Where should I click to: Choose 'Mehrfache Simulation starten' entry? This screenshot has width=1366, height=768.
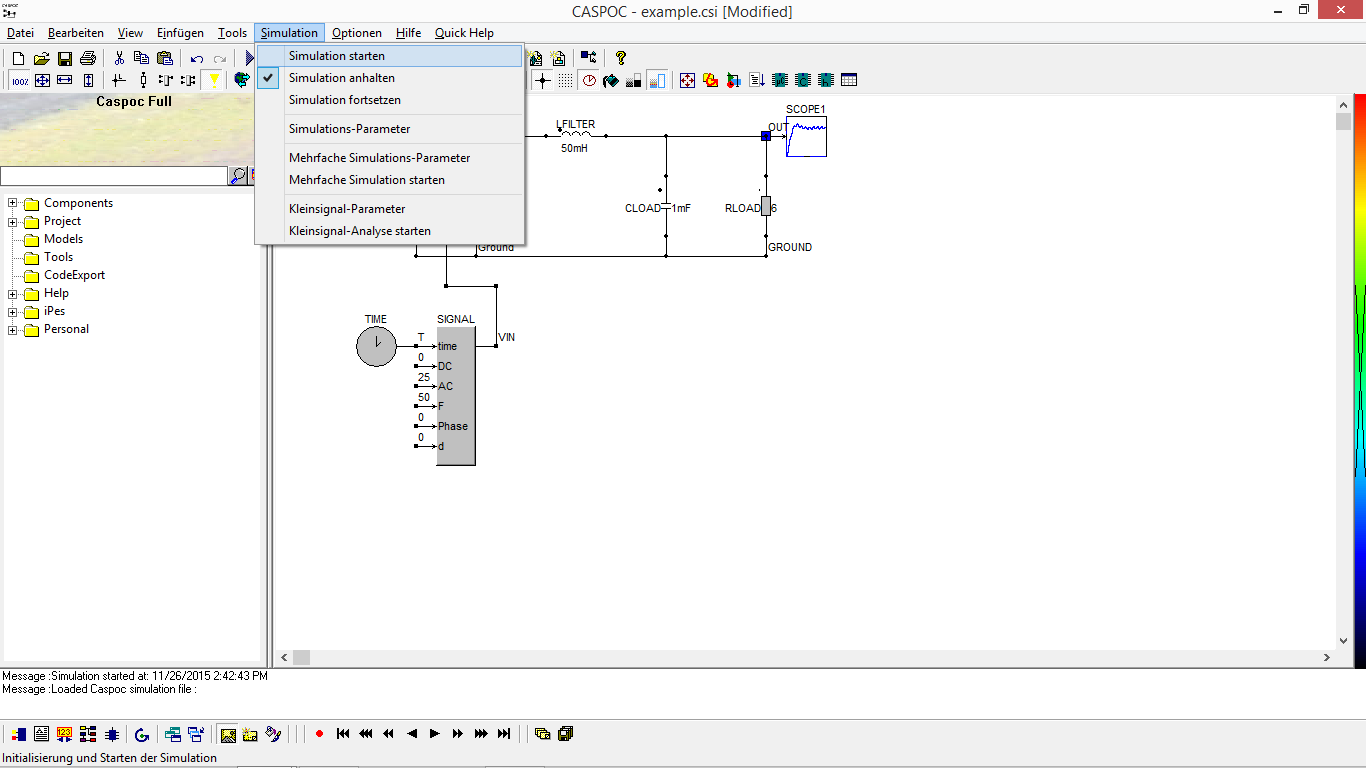pos(390,180)
